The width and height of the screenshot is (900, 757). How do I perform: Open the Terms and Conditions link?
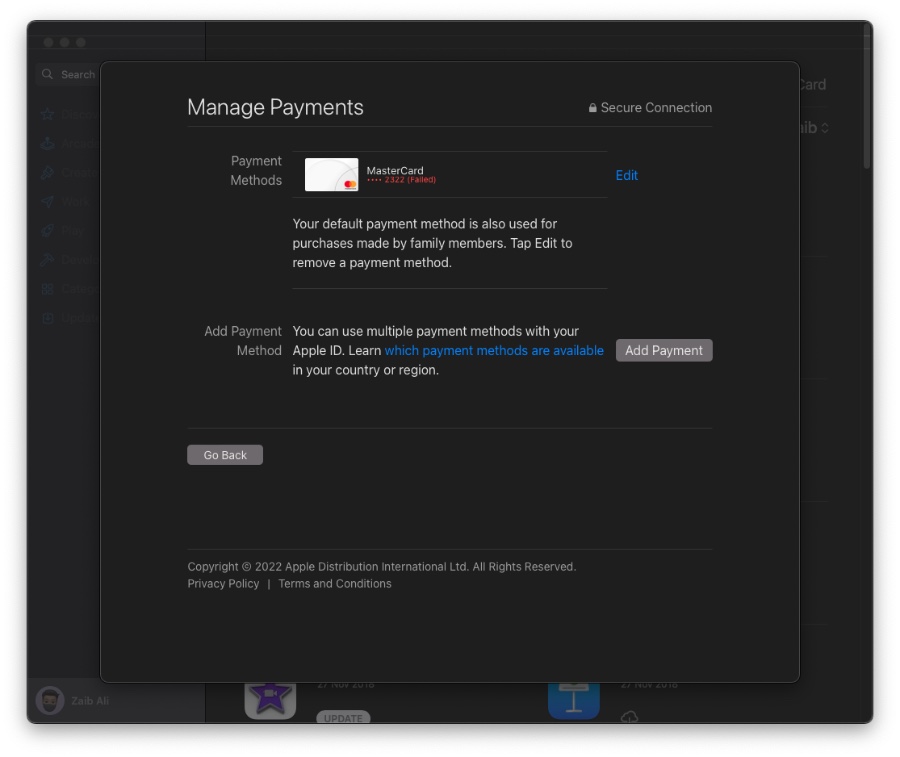(x=335, y=583)
